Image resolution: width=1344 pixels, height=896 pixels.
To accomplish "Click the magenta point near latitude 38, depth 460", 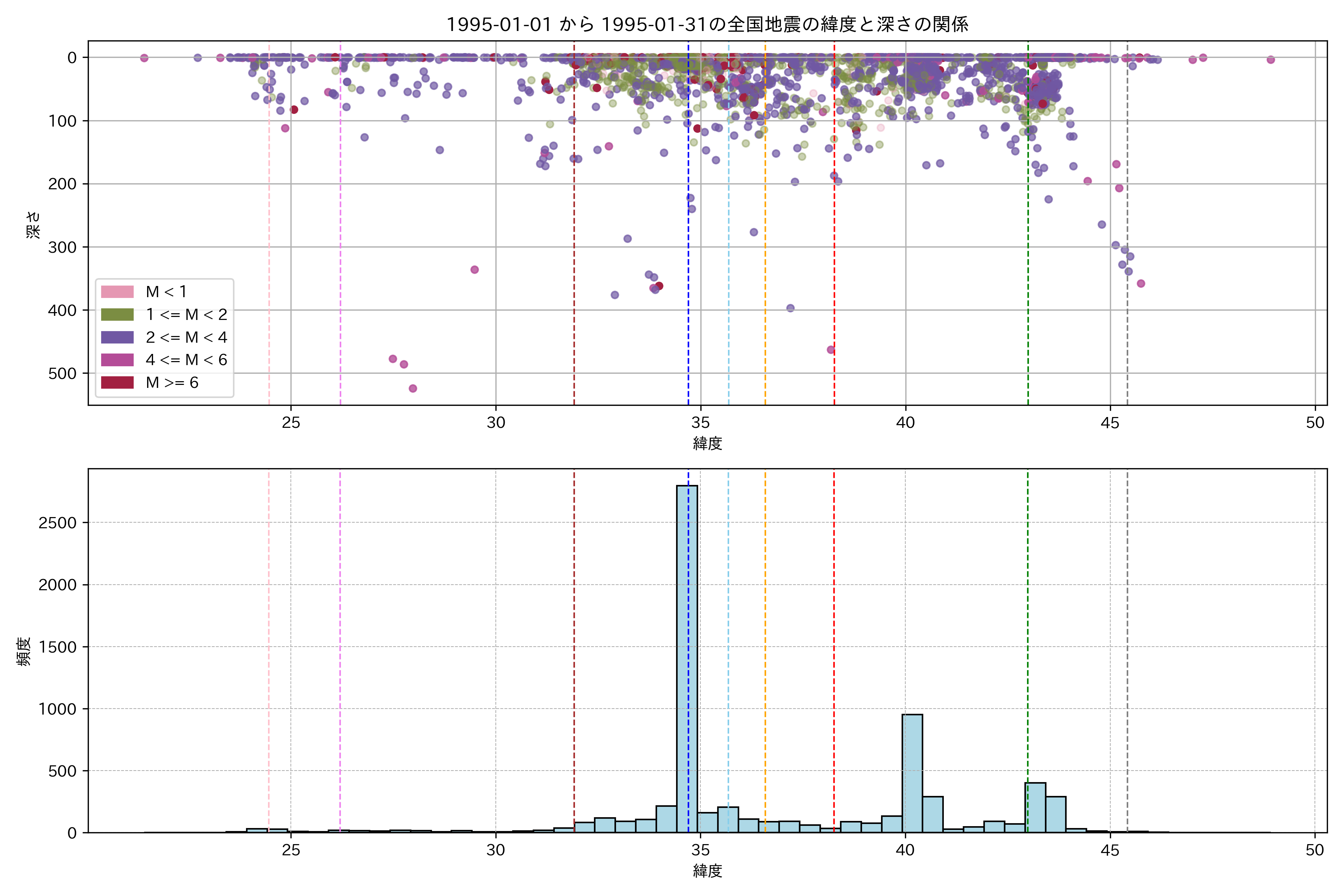I will click(831, 350).
